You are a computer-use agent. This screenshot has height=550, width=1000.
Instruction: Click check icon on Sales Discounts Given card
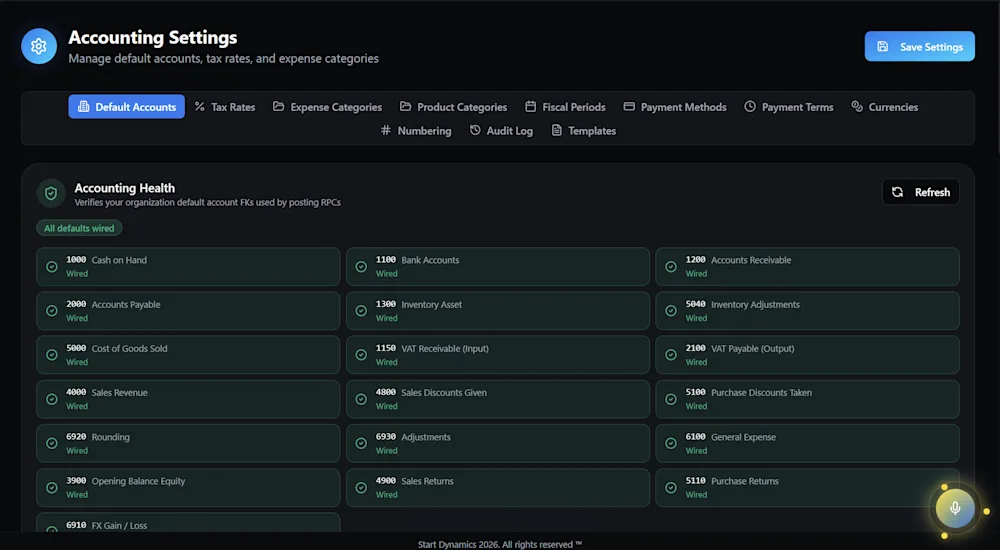point(361,399)
